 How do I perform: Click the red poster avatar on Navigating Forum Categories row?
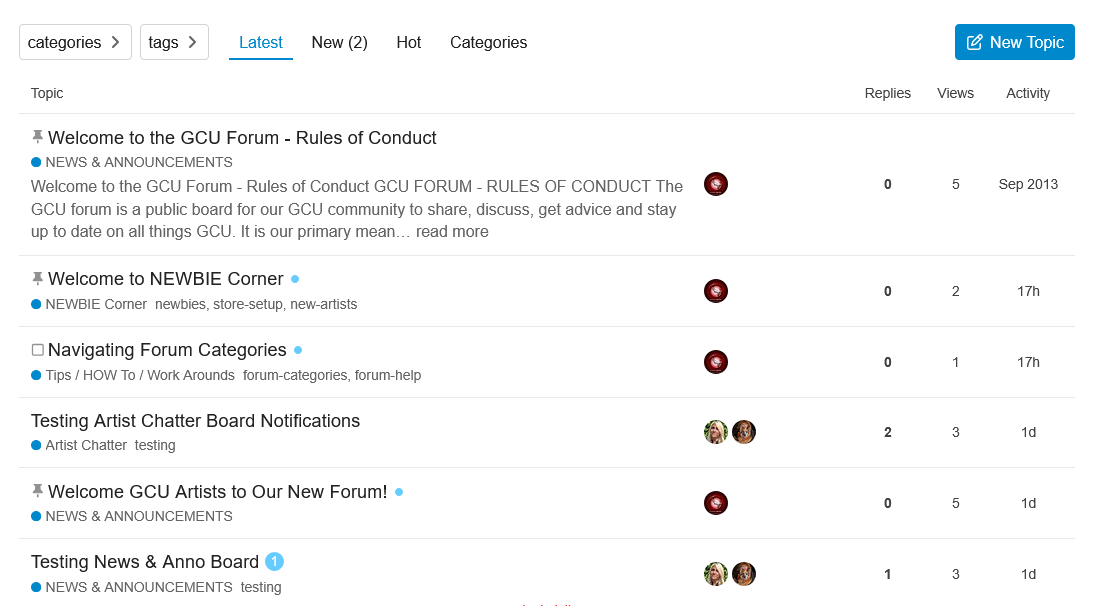pos(716,362)
